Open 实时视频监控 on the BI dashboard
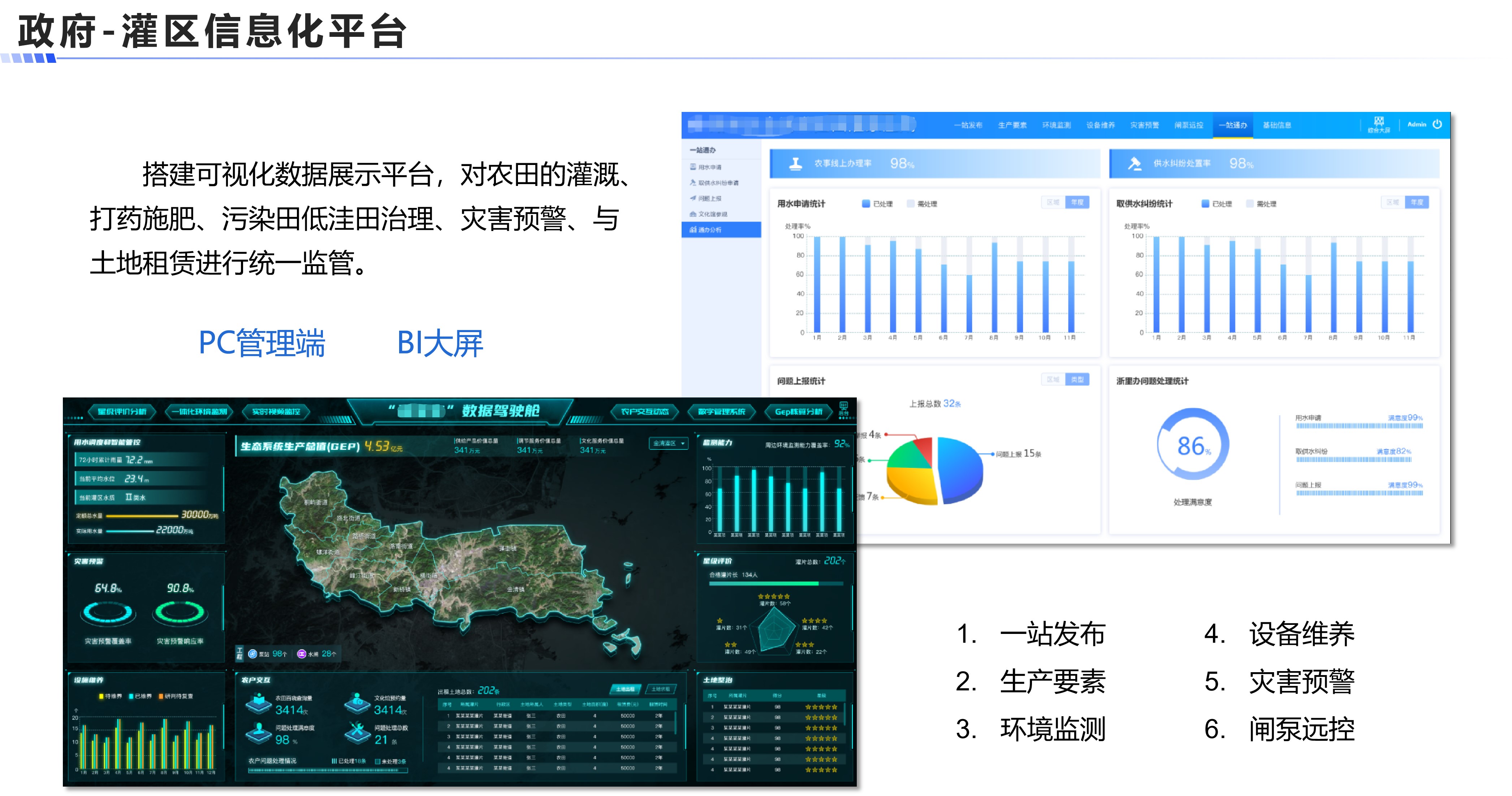 pos(276,412)
